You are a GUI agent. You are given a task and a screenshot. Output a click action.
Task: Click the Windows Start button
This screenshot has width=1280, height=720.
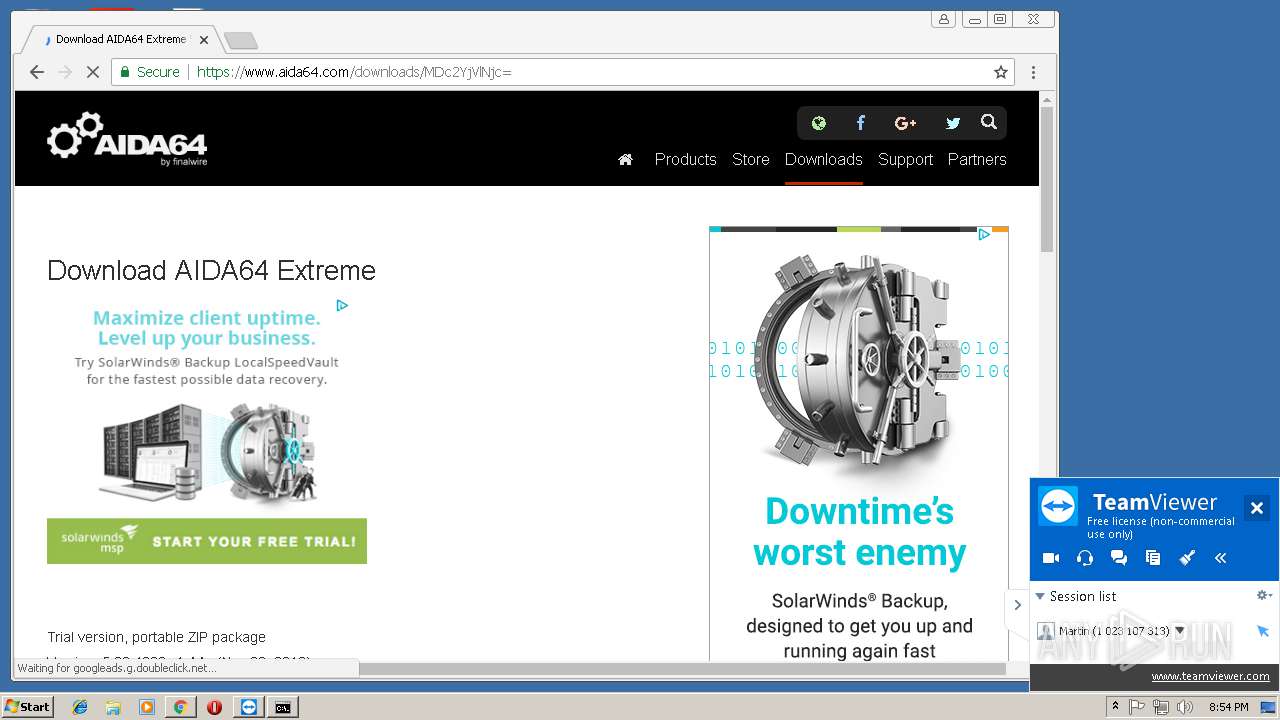[27, 707]
